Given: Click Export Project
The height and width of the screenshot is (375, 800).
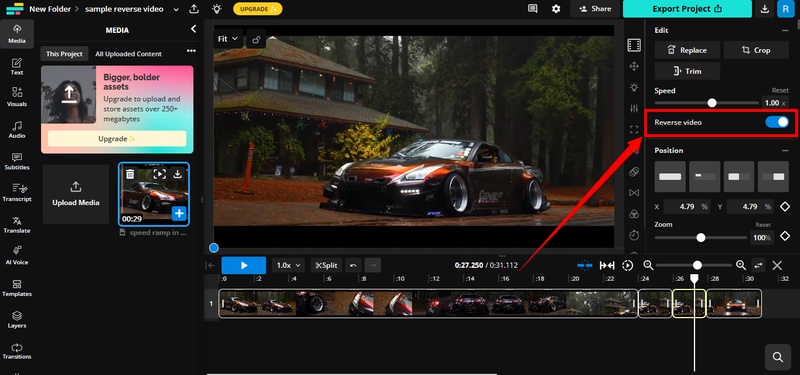Looking at the screenshot, I should click(687, 9).
